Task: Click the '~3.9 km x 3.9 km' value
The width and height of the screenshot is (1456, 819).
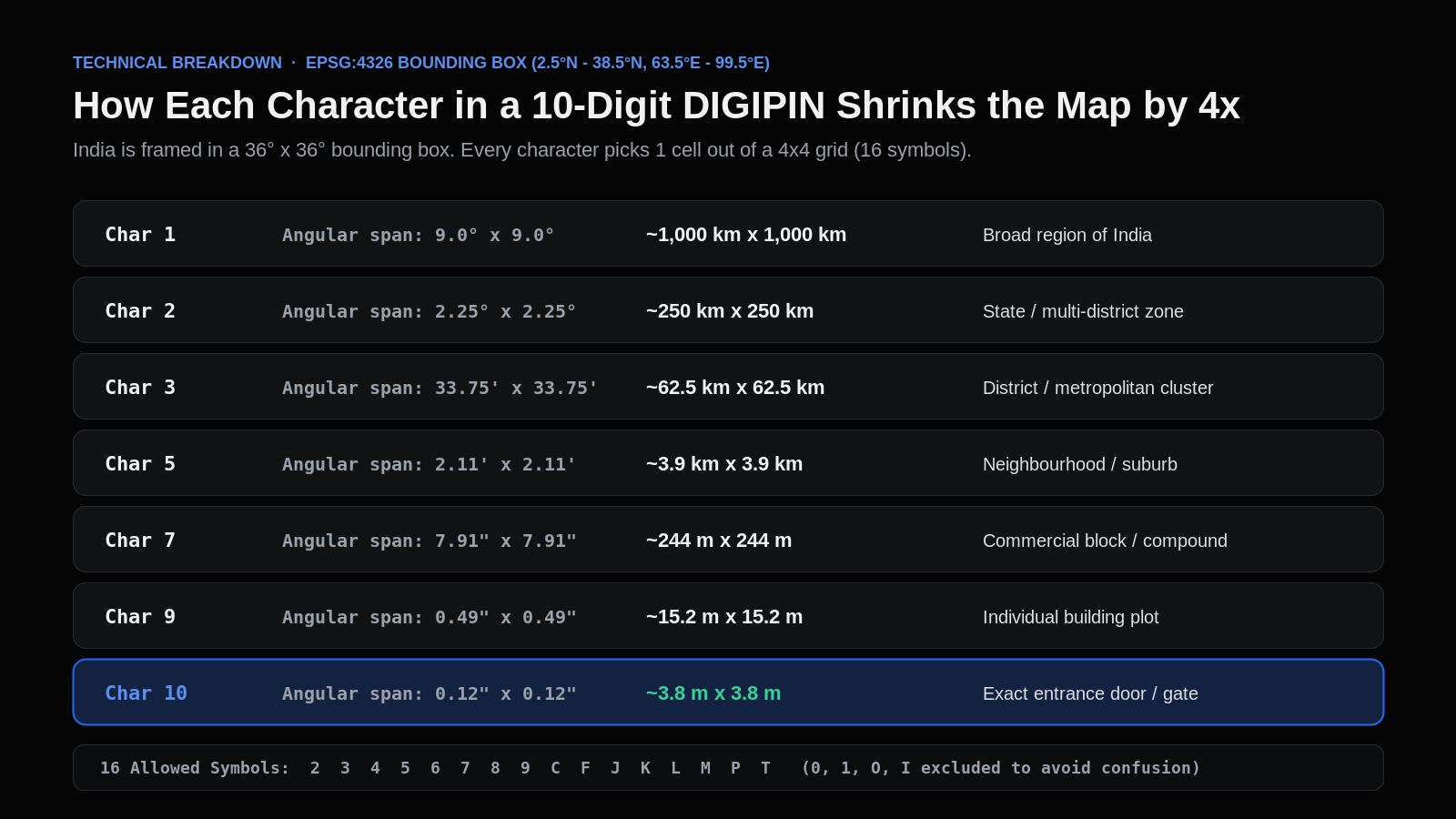Action: [724, 464]
